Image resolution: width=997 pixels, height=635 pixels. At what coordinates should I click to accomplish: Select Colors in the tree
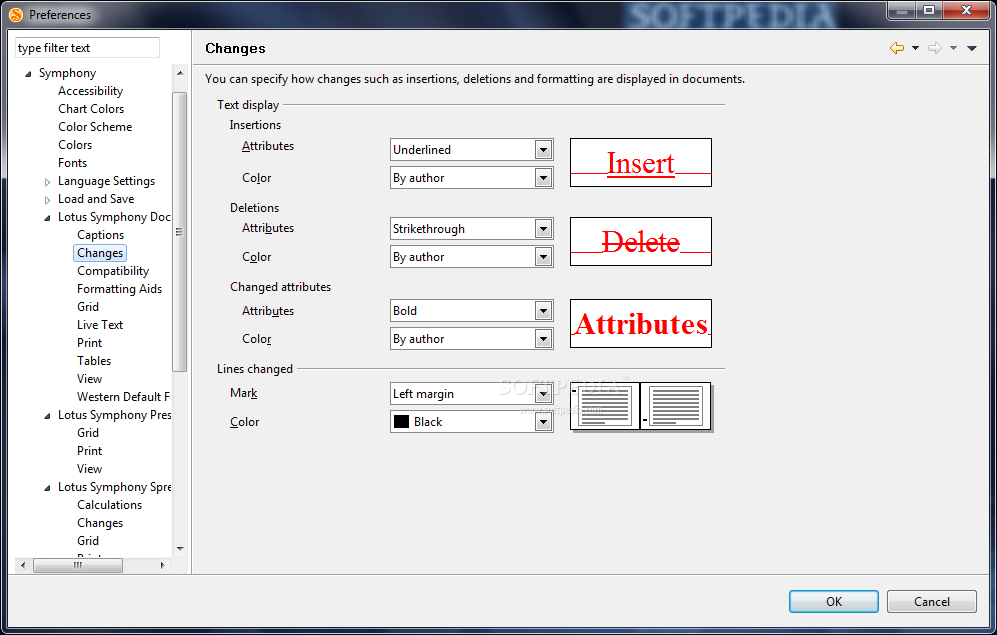click(x=75, y=145)
